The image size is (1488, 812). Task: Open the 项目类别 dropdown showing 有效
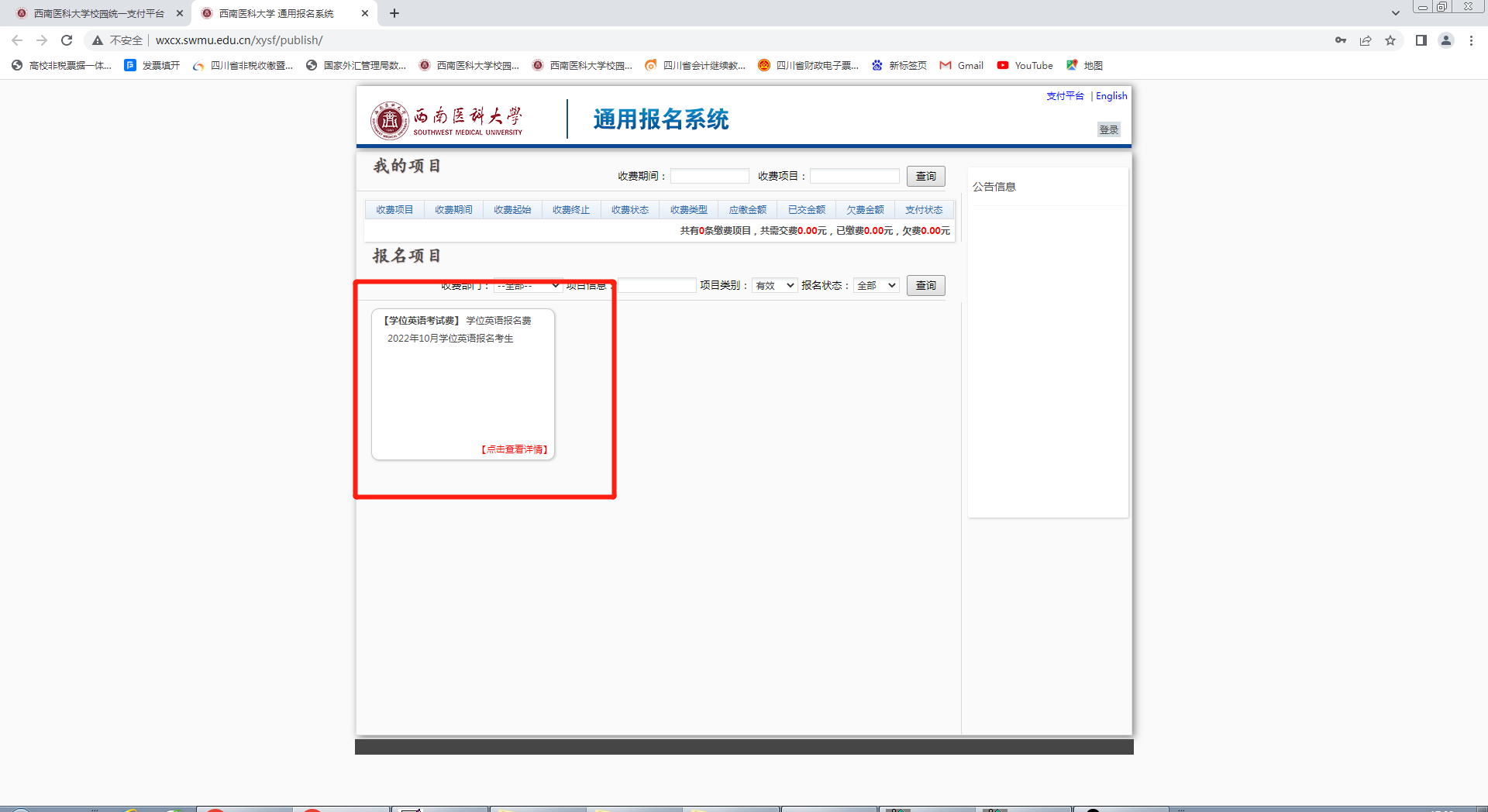[x=774, y=286]
